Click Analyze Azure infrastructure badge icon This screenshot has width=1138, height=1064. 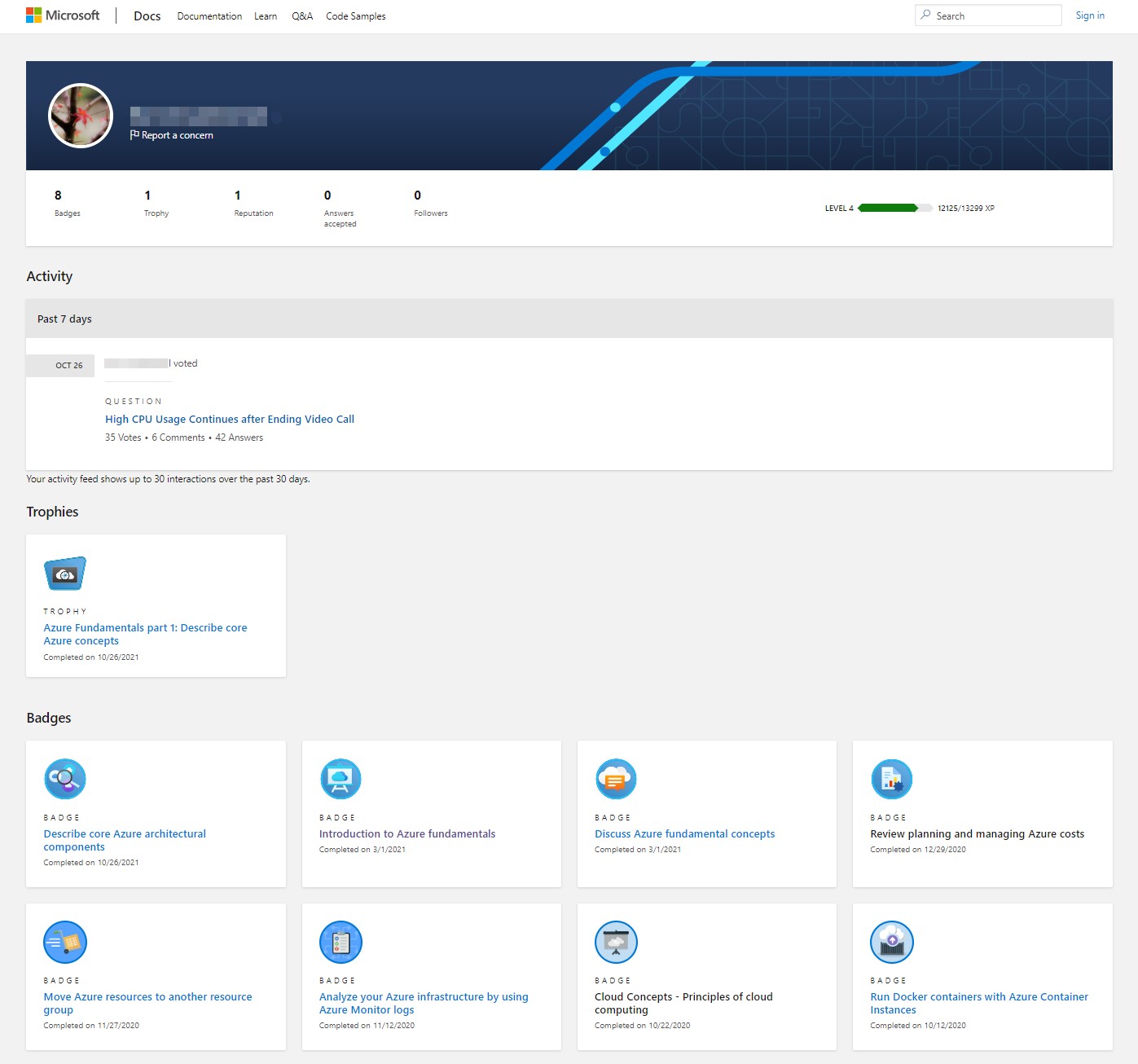coord(341,942)
